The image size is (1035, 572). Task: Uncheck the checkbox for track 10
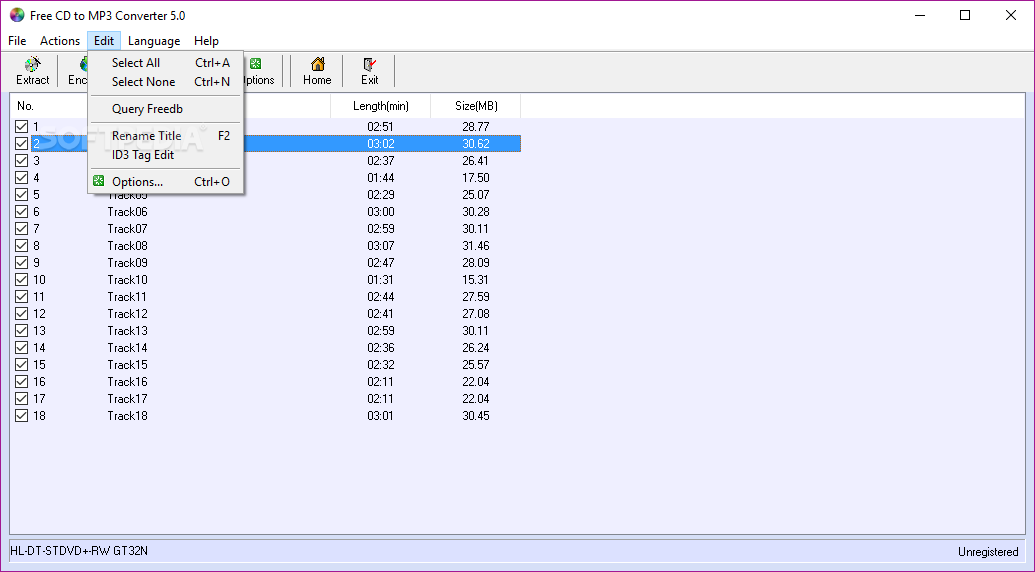(22, 280)
